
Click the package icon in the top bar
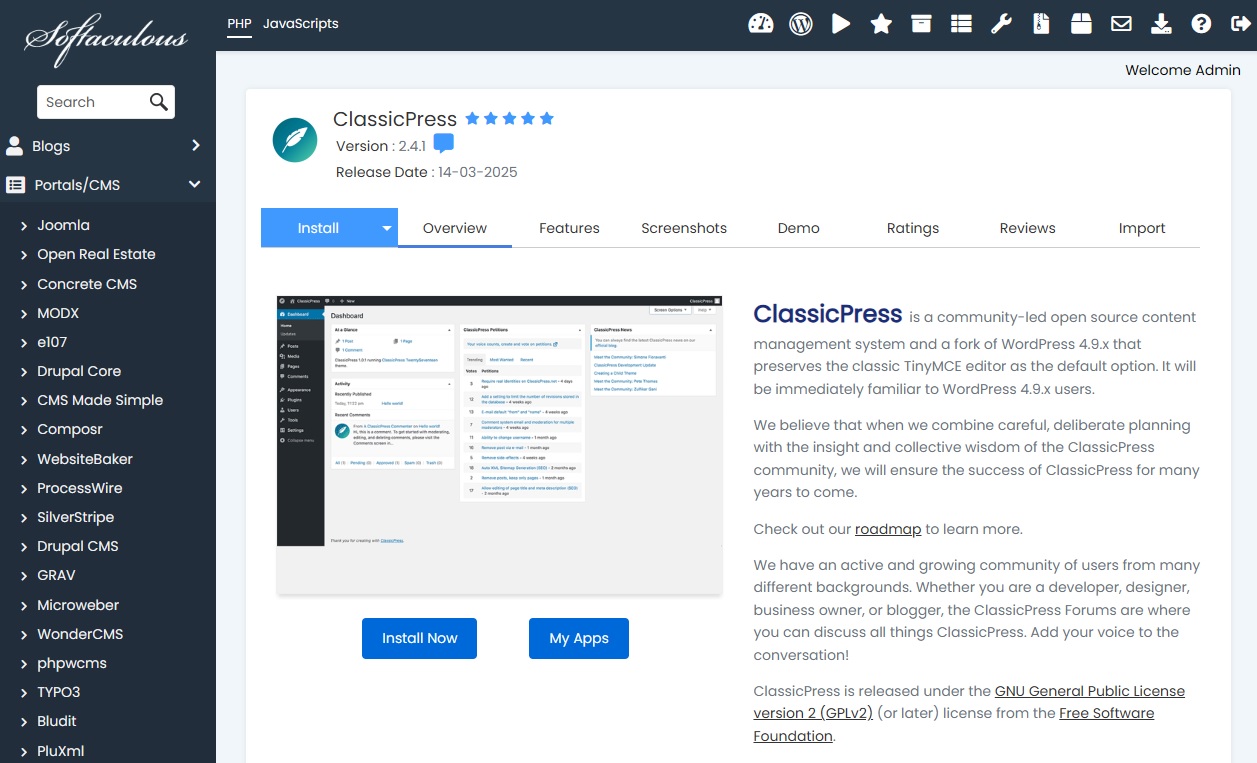point(1081,23)
